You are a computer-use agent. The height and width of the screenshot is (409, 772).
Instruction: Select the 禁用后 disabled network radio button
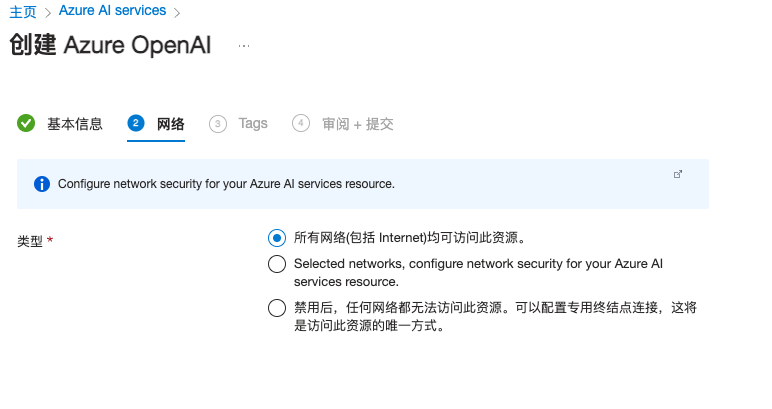point(277,308)
